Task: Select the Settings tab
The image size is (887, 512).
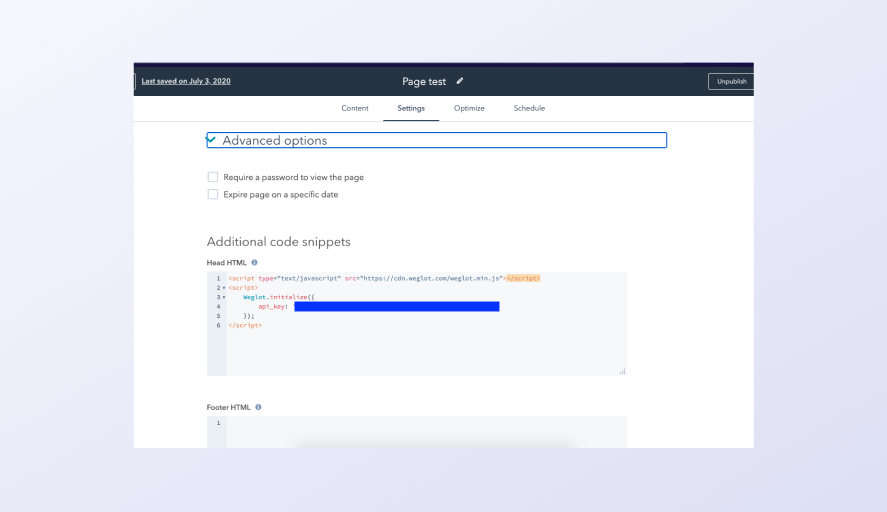Action: click(411, 108)
